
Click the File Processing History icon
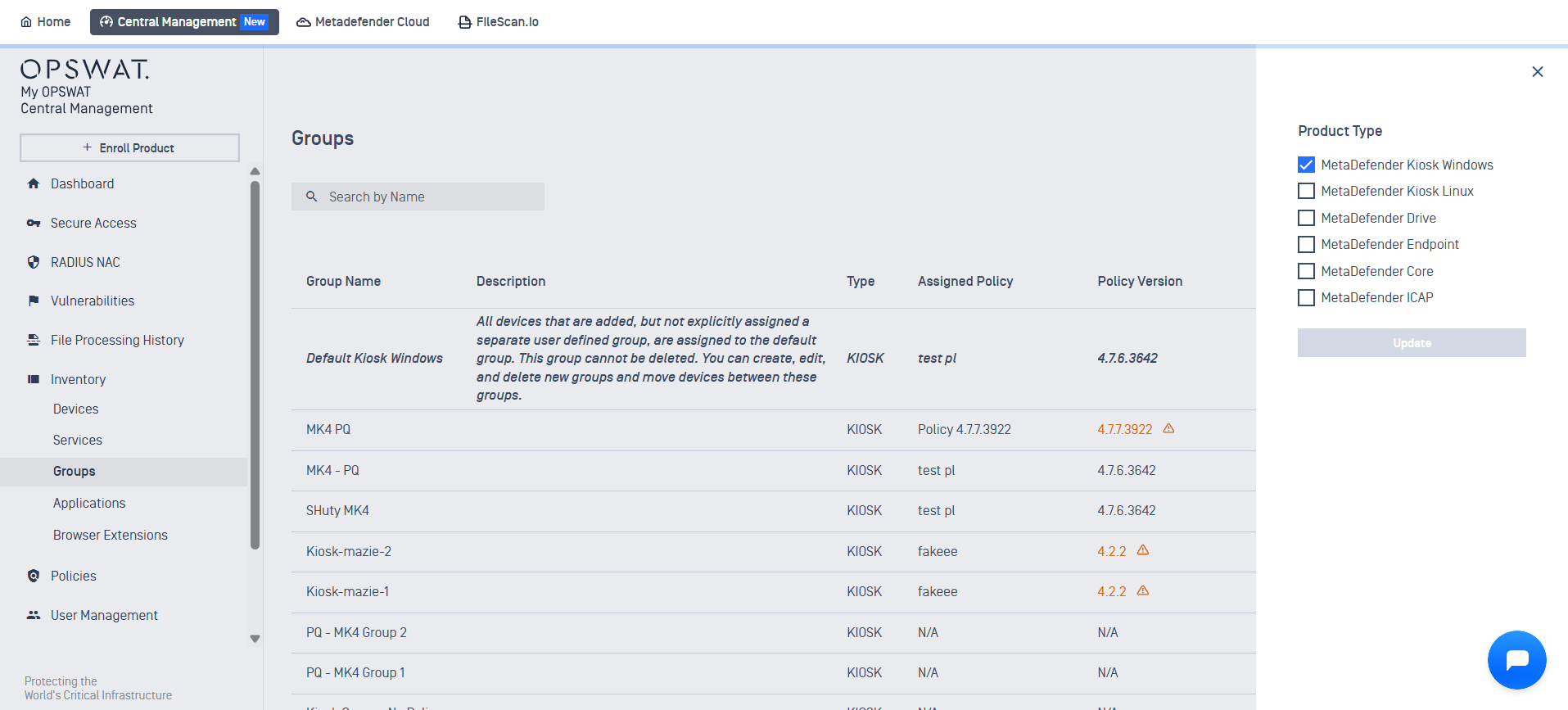click(34, 340)
